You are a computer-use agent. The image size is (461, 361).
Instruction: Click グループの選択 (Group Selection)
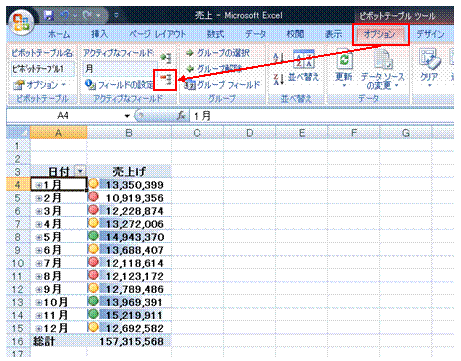point(217,53)
